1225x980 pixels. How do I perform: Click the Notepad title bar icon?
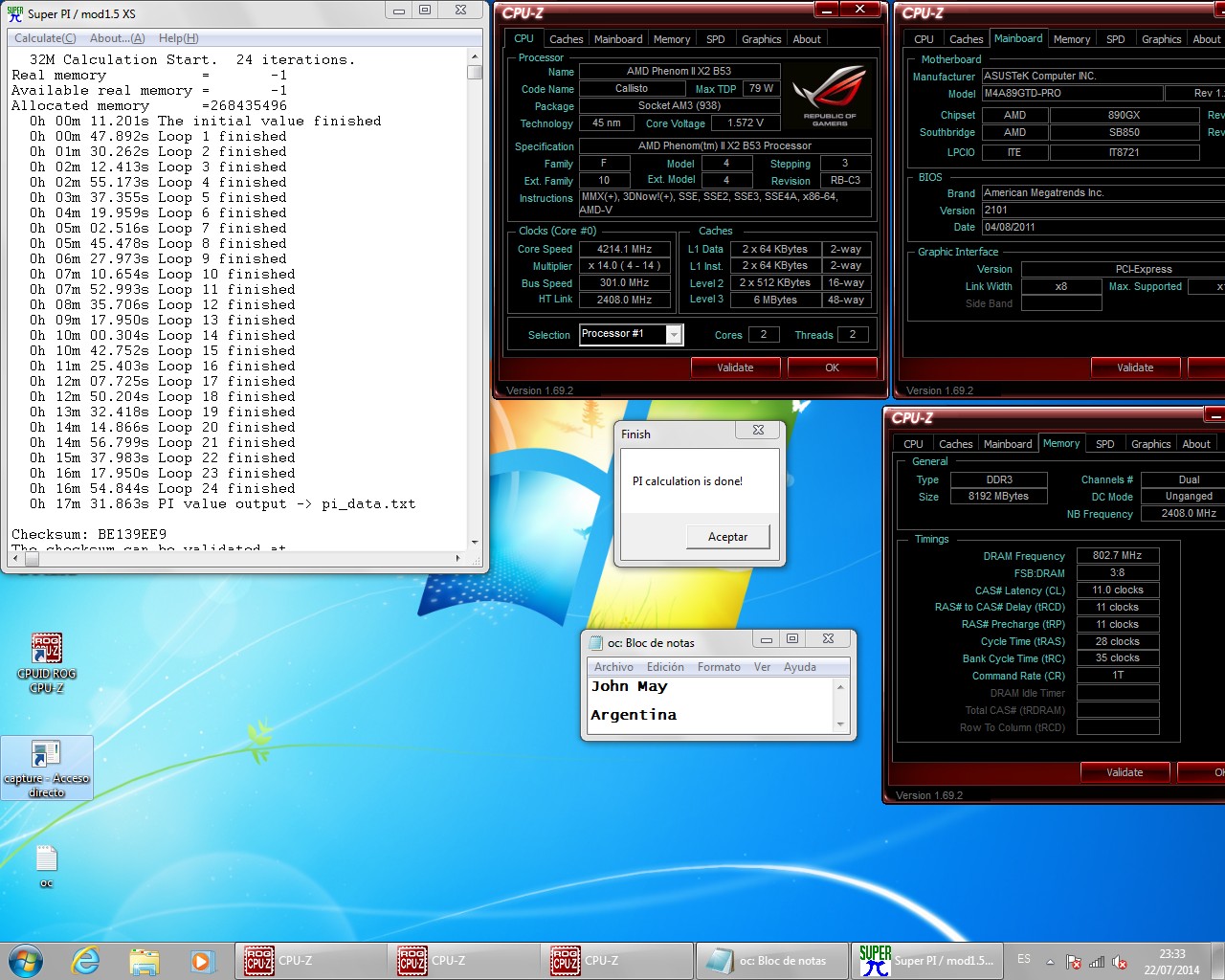596,643
